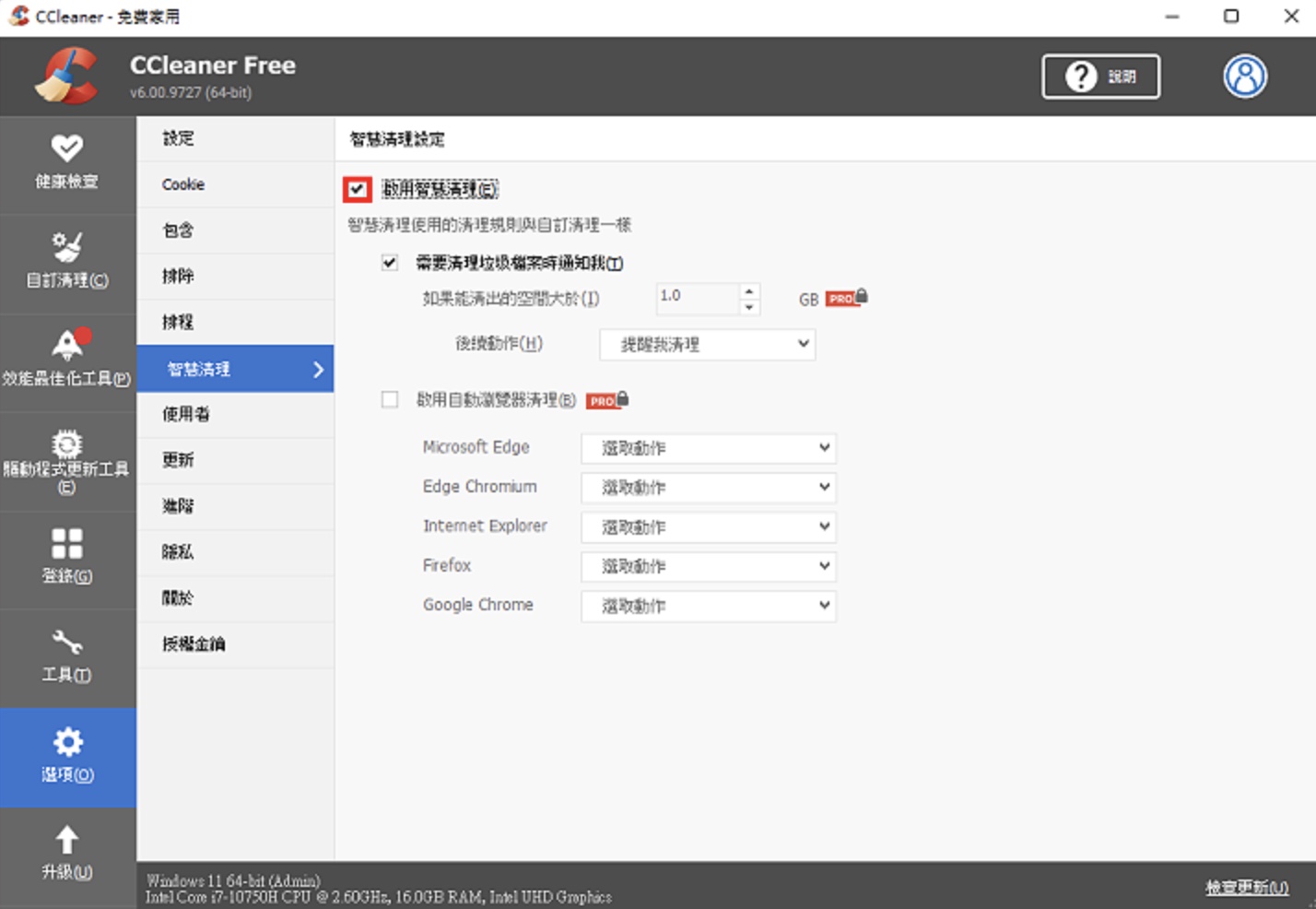1316x909 pixels.
Task: Click the 1.0 GB size input field
Action: [x=698, y=298]
